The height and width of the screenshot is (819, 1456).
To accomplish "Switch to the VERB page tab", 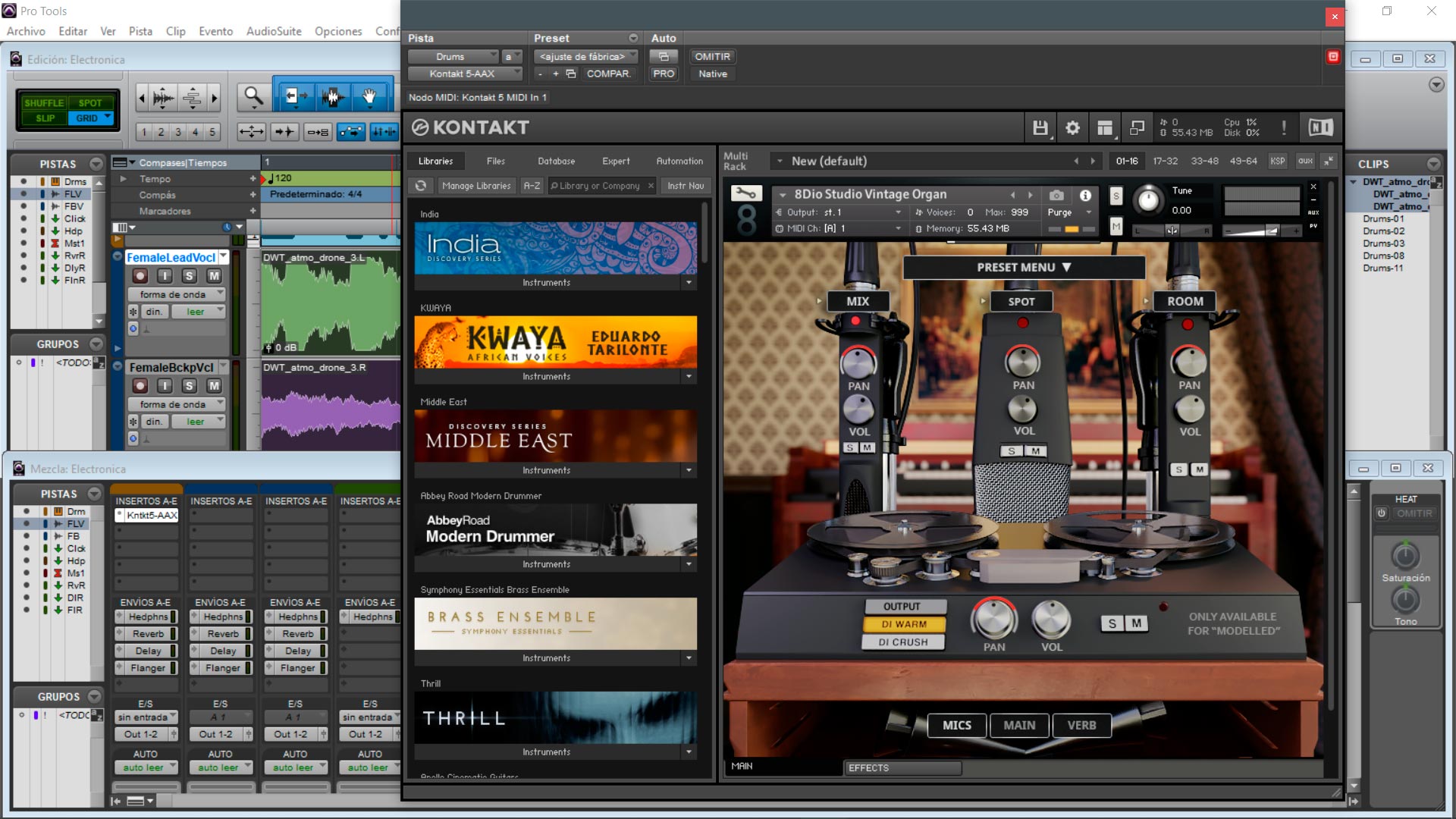I will pos(1081,726).
